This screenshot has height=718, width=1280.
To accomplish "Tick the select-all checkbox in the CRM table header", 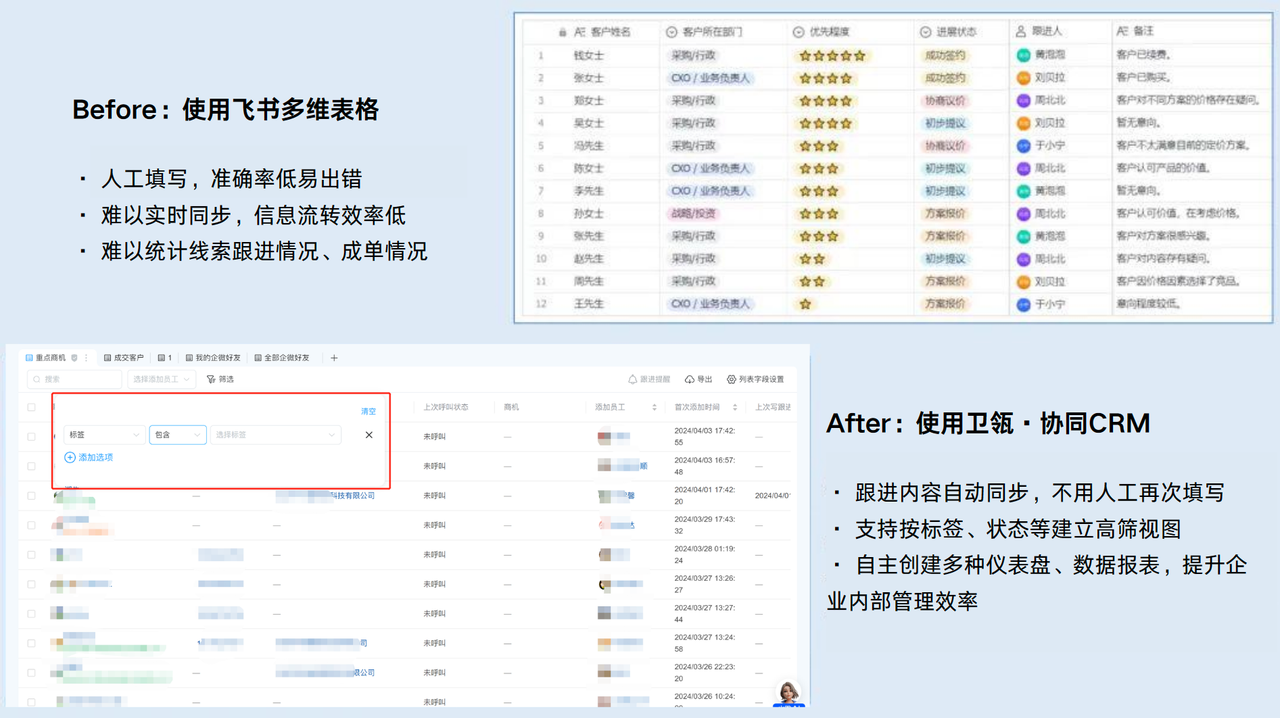I will (32, 408).
